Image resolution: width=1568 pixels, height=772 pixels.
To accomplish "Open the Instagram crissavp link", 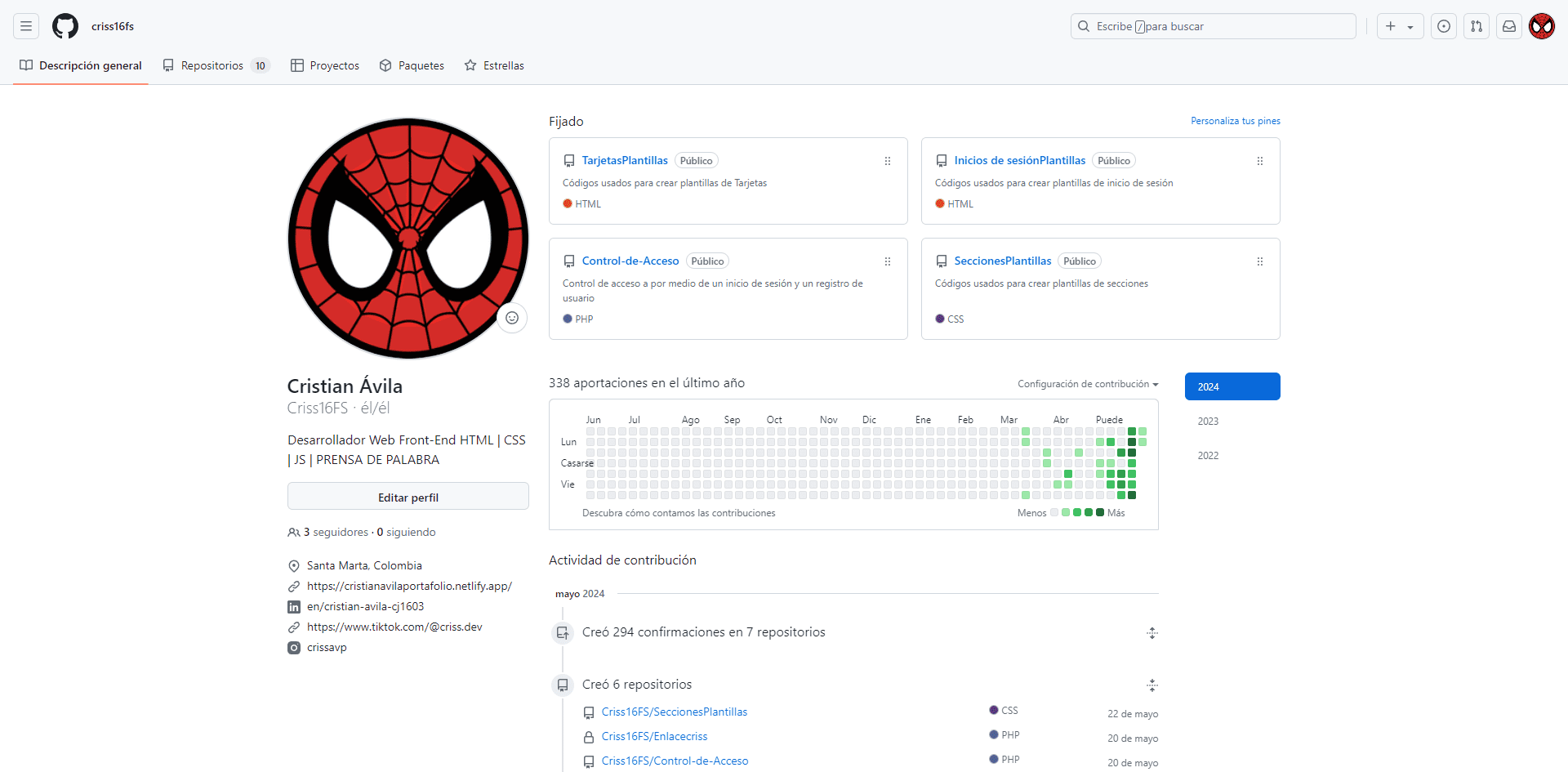I will coord(327,647).
